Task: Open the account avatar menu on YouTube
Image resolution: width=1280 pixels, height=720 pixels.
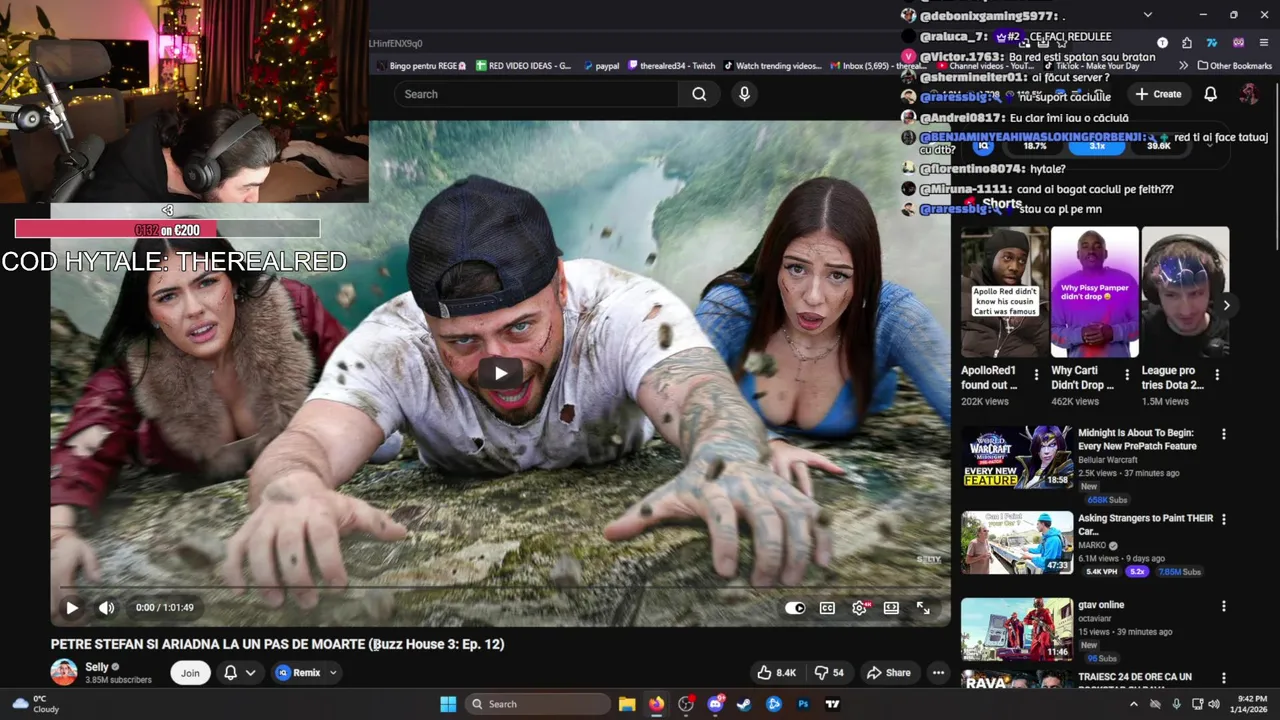Action: (x=1249, y=94)
